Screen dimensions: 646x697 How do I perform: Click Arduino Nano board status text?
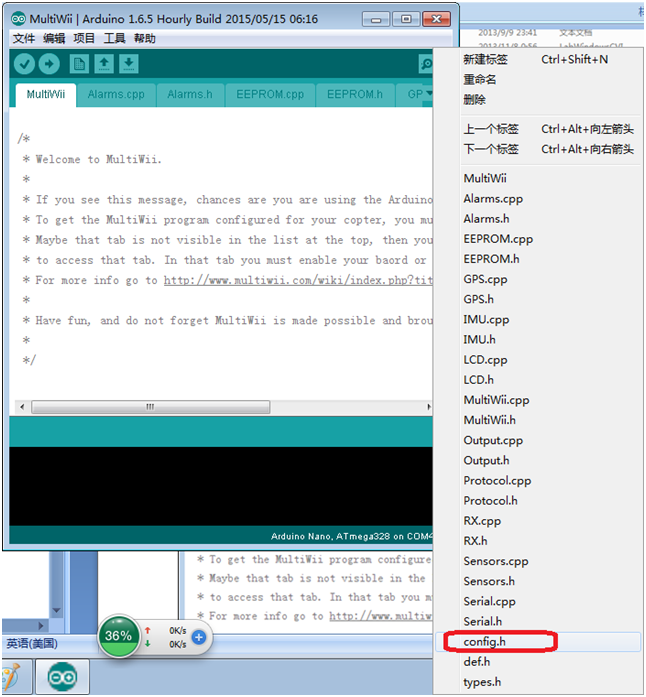pos(351,537)
